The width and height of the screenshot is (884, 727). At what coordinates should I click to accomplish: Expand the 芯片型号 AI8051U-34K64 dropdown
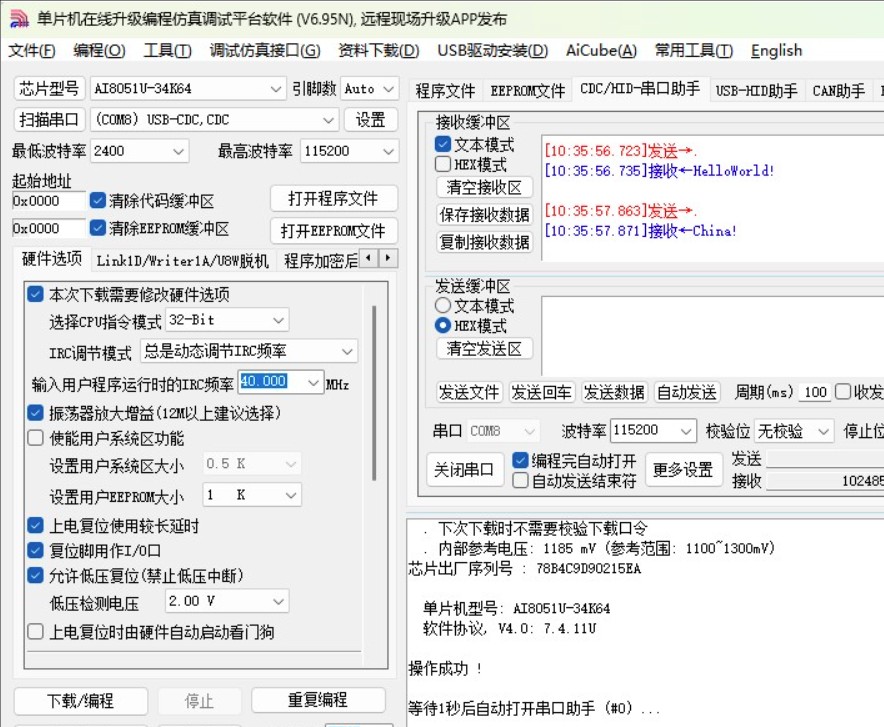(276, 89)
